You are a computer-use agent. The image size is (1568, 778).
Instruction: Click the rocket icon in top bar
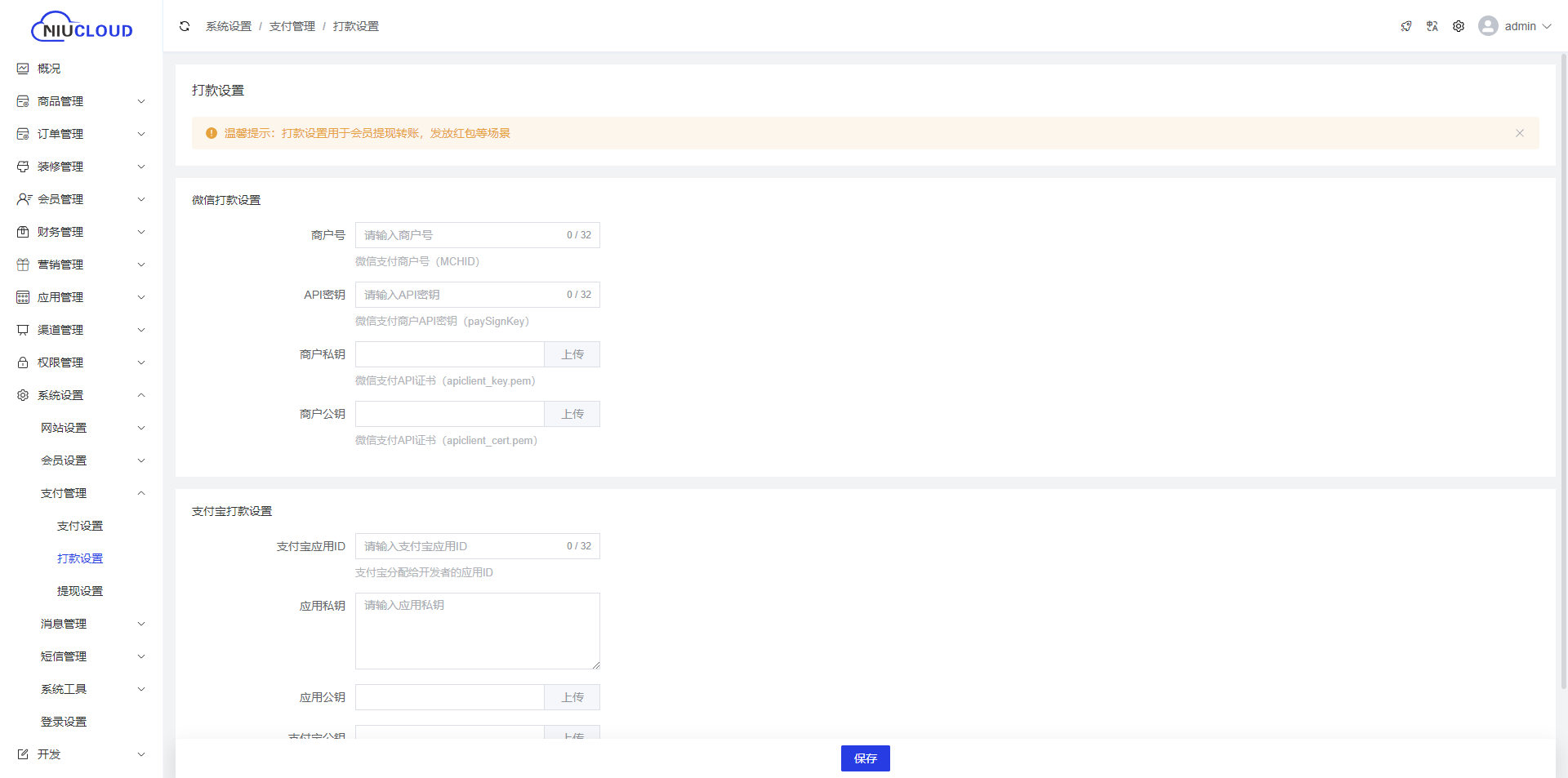[x=1406, y=26]
